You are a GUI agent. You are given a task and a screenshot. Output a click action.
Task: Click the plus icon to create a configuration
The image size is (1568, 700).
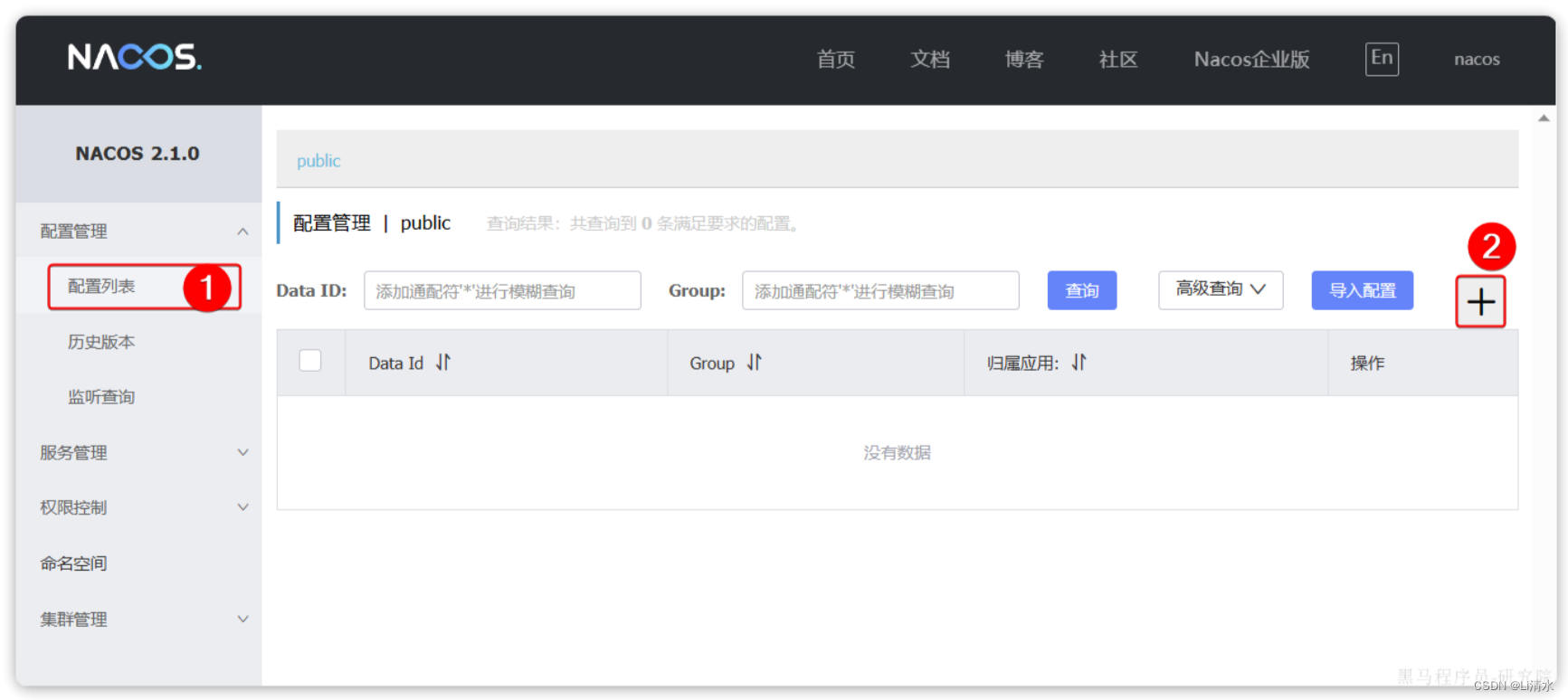[x=1480, y=301]
